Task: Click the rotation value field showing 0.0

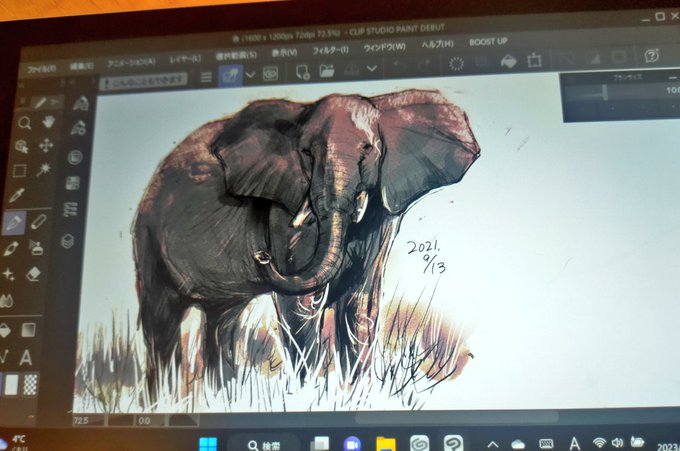Action: click(150, 421)
